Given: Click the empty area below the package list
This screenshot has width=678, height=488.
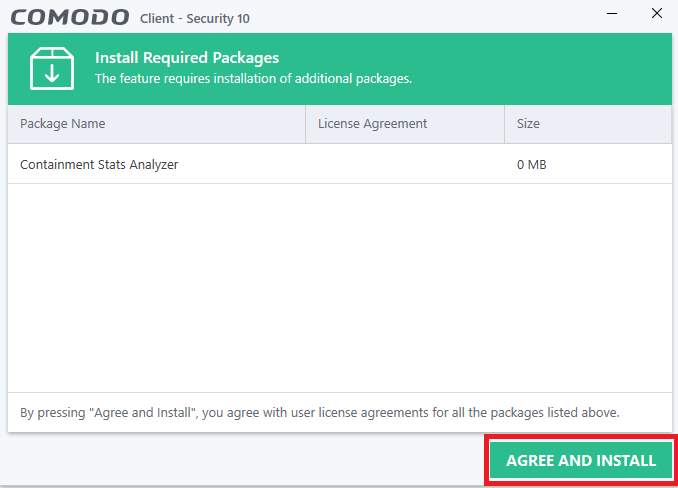Looking at the screenshot, I should tap(340, 288).
